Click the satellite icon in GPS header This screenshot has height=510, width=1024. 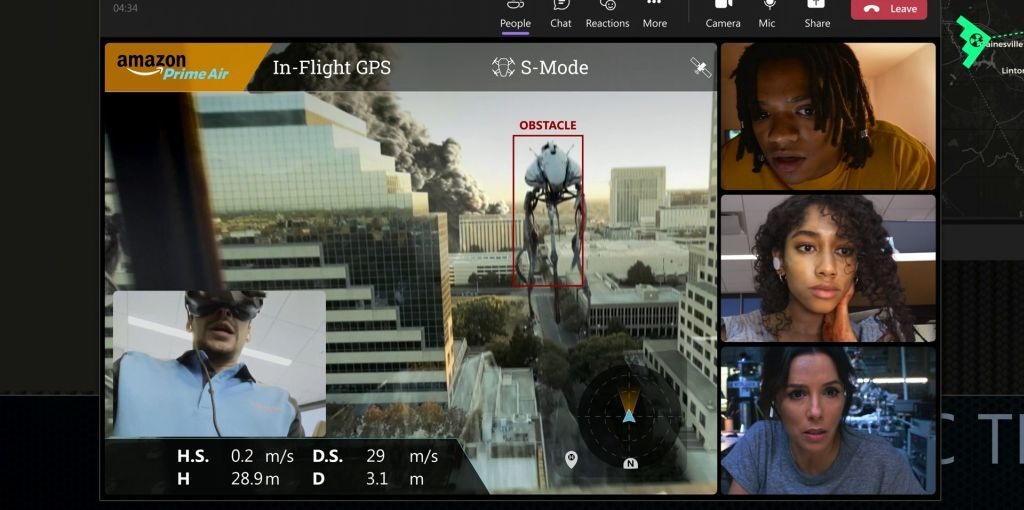(x=701, y=67)
